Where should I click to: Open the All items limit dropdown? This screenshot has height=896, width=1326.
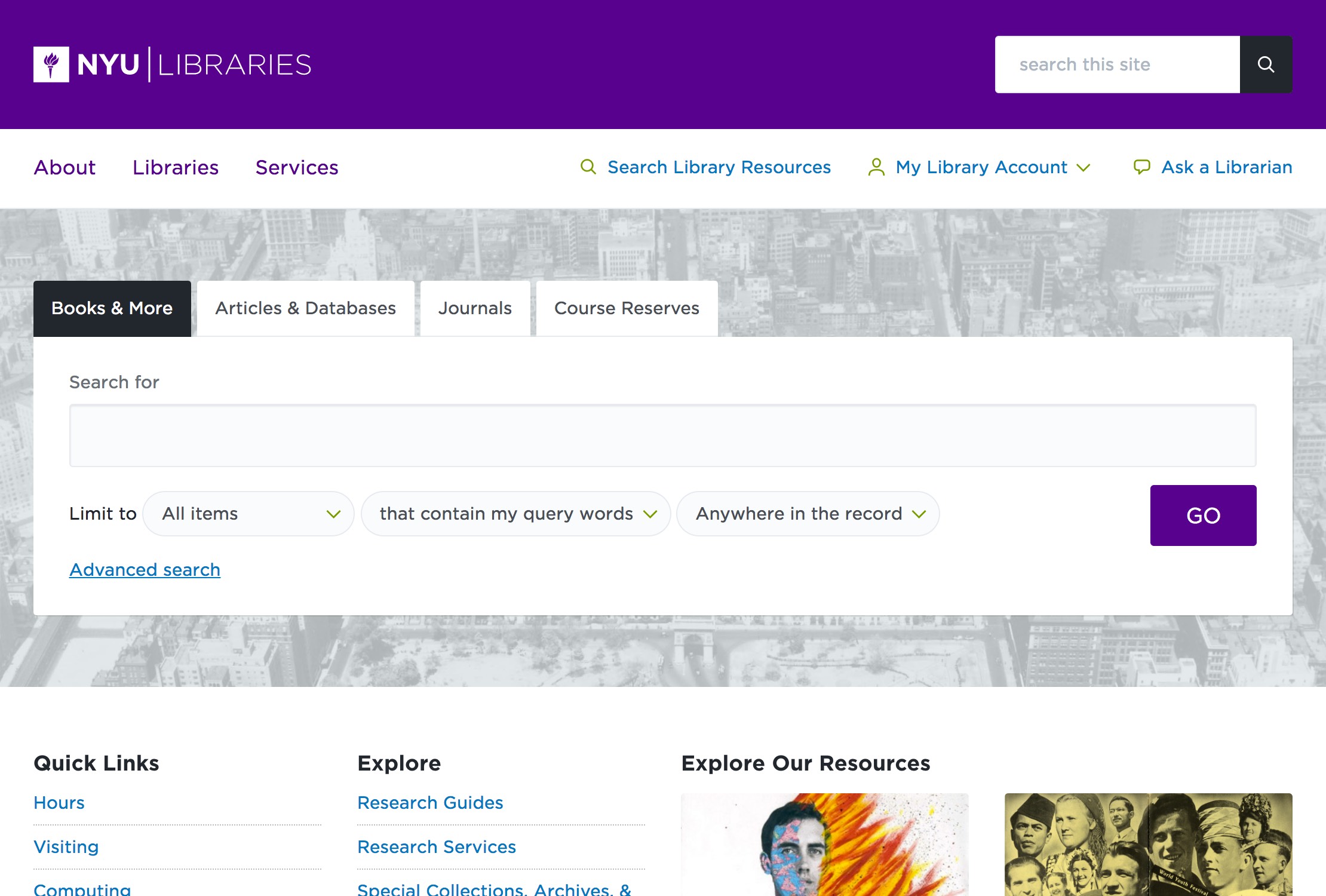[x=248, y=514]
